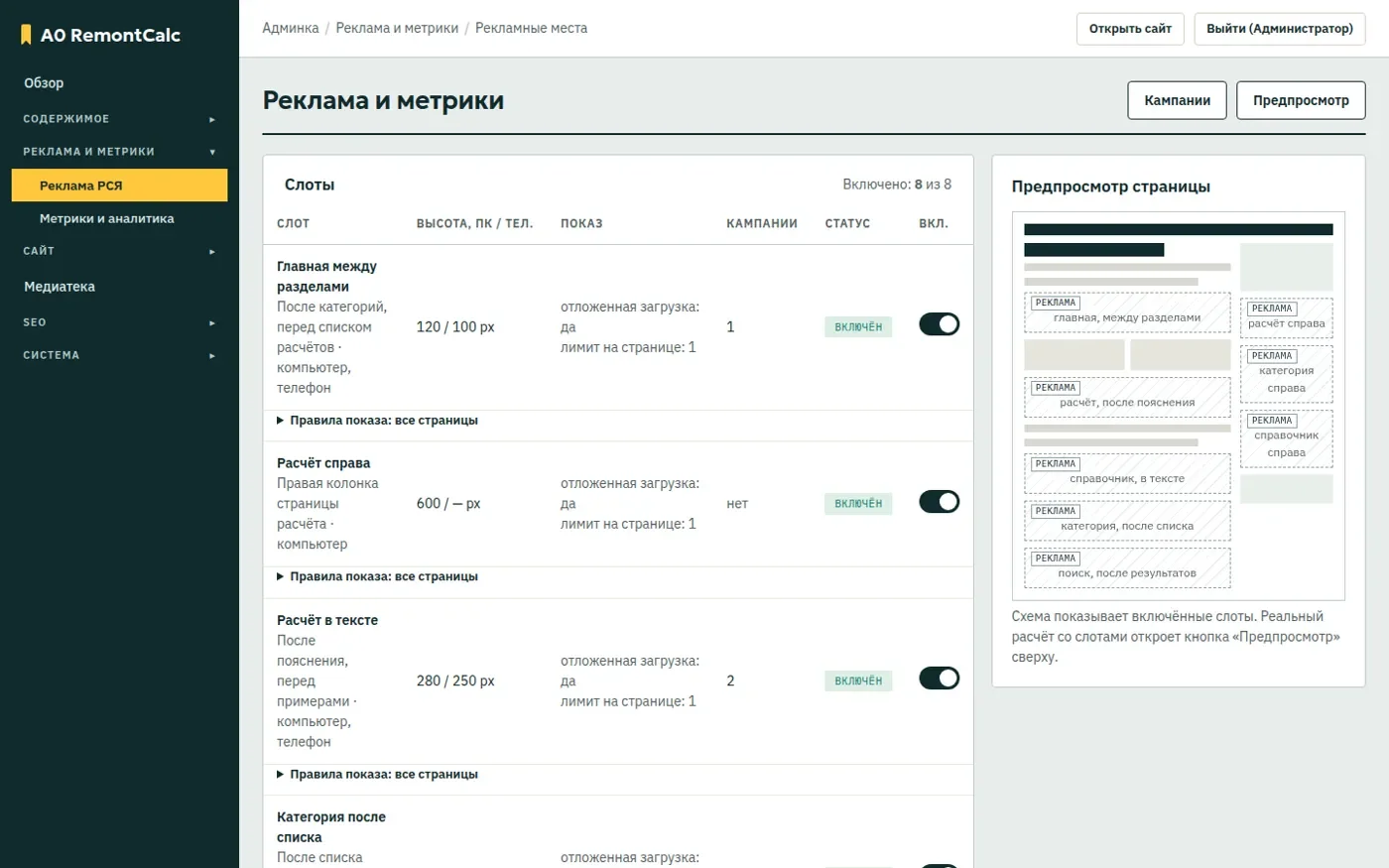Go to Метрики и аналитика
Image resolution: width=1389 pixels, height=868 pixels.
119,218
